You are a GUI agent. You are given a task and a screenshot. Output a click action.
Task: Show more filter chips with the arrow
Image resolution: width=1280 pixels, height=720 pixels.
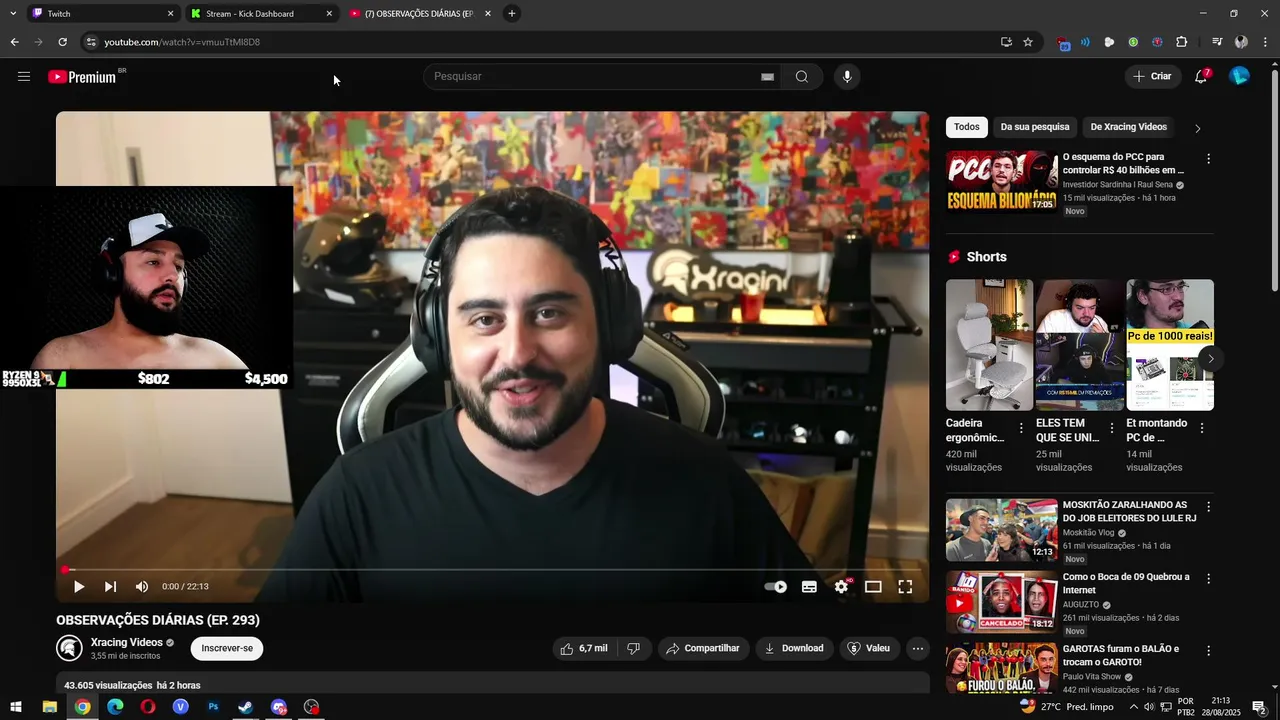pyautogui.click(x=1198, y=128)
